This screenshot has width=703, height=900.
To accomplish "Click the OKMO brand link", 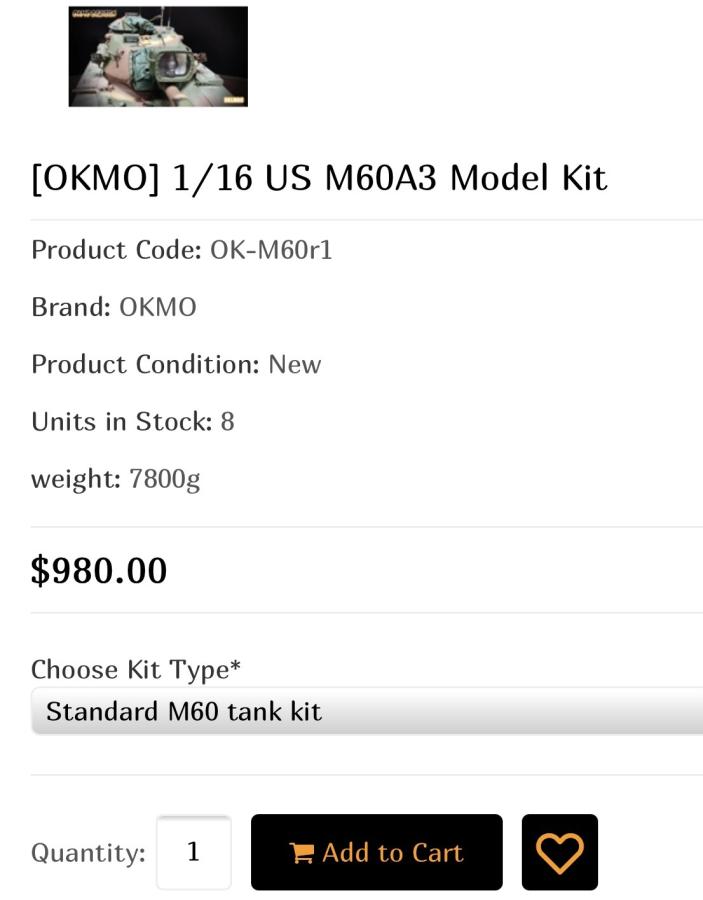I will 158,307.
